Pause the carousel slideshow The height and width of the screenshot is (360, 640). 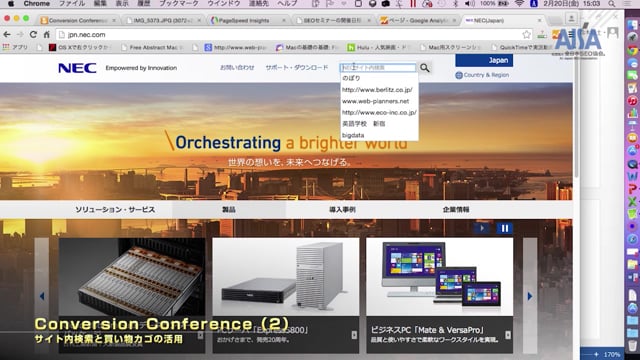pyautogui.click(x=504, y=228)
